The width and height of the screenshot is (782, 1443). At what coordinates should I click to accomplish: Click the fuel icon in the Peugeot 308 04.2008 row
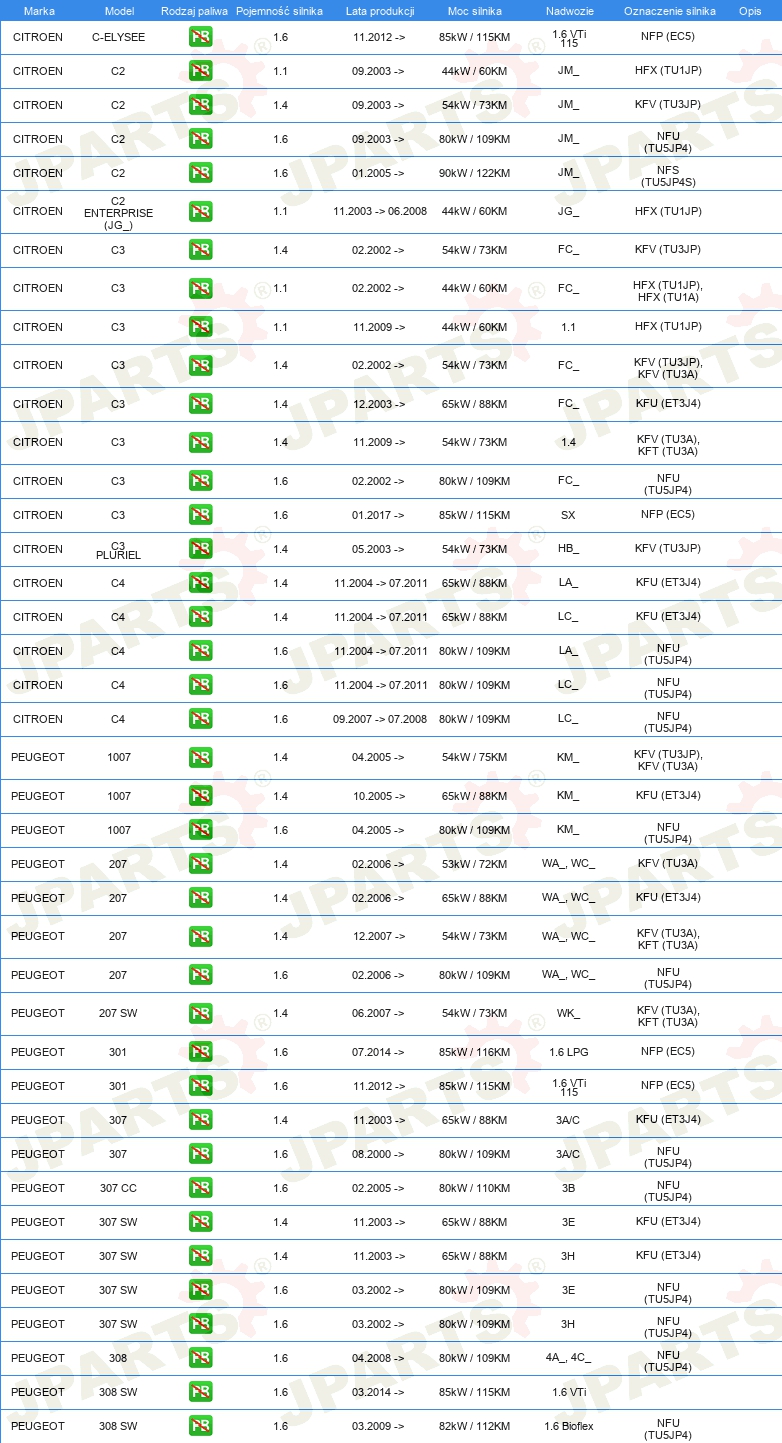pyautogui.click(x=200, y=1358)
